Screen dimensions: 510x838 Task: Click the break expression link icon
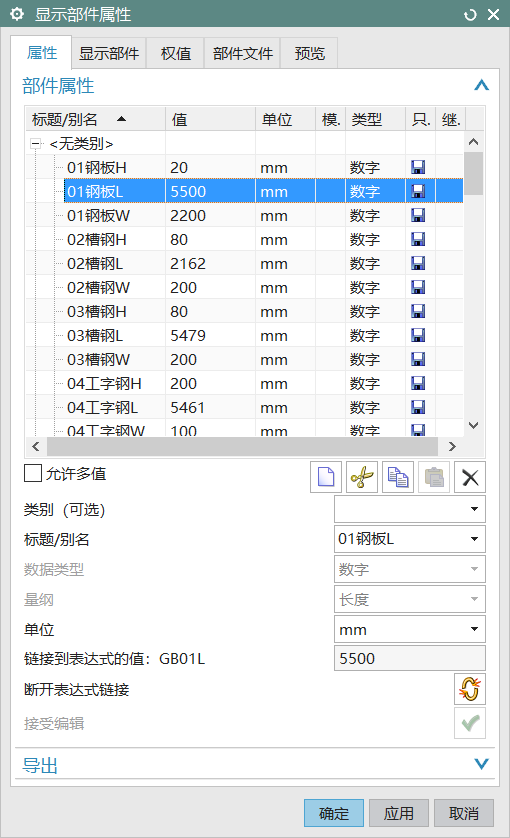470,689
